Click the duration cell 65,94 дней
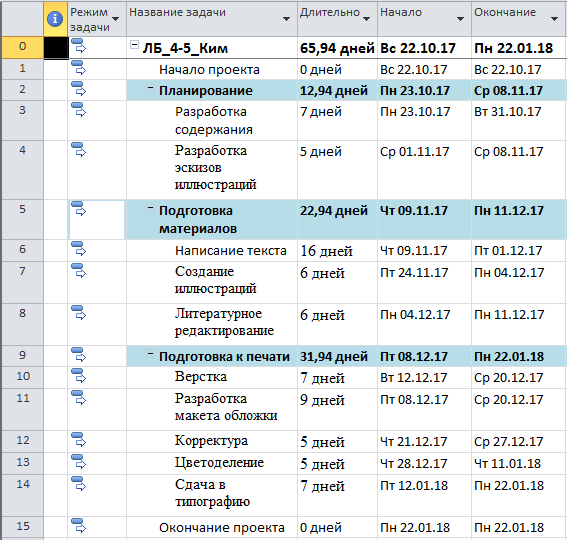 (337, 48)
